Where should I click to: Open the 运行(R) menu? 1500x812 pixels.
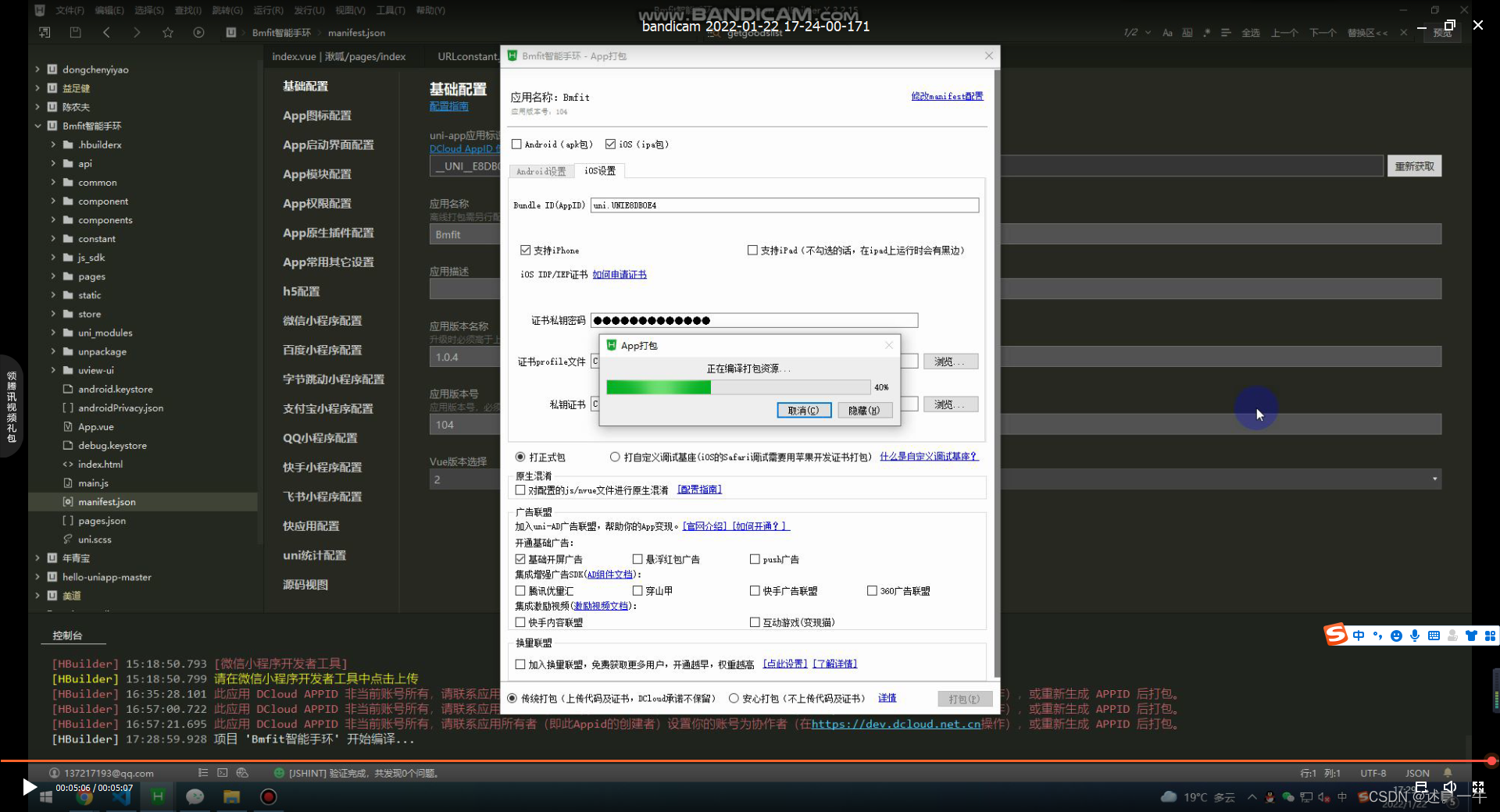pos(268,10)
